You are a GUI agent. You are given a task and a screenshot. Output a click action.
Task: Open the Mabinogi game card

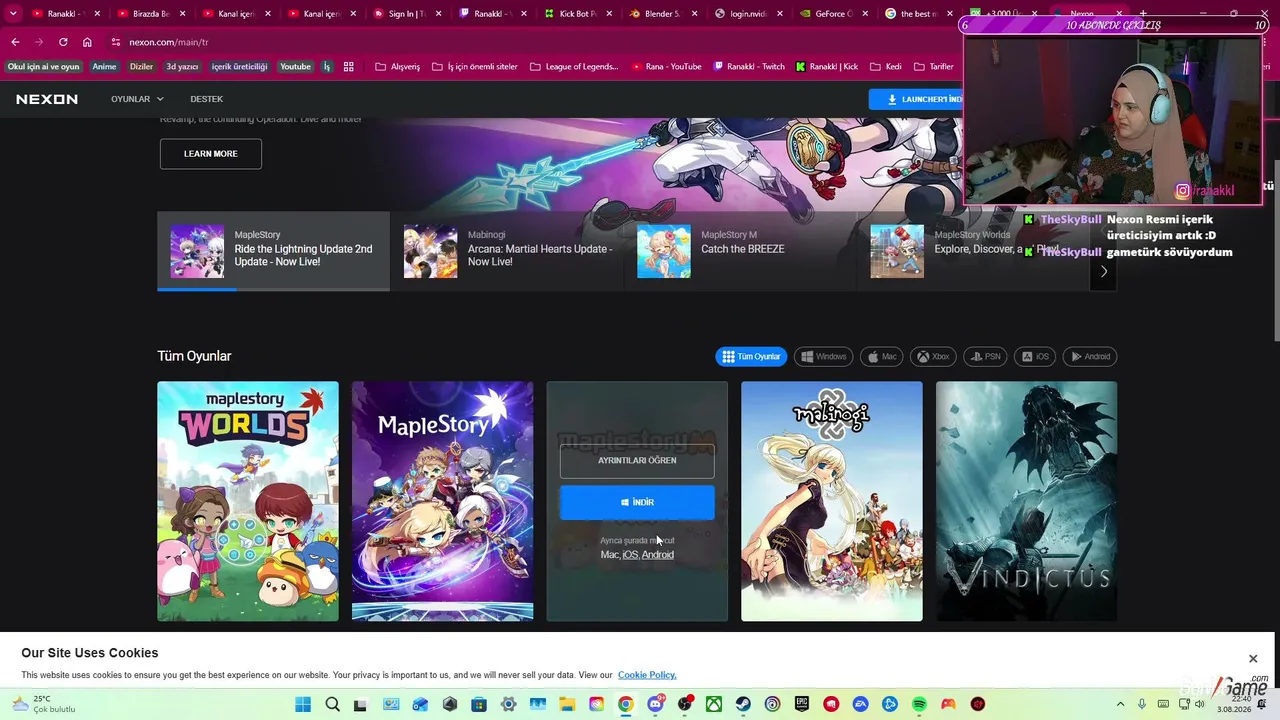(832, 501)
